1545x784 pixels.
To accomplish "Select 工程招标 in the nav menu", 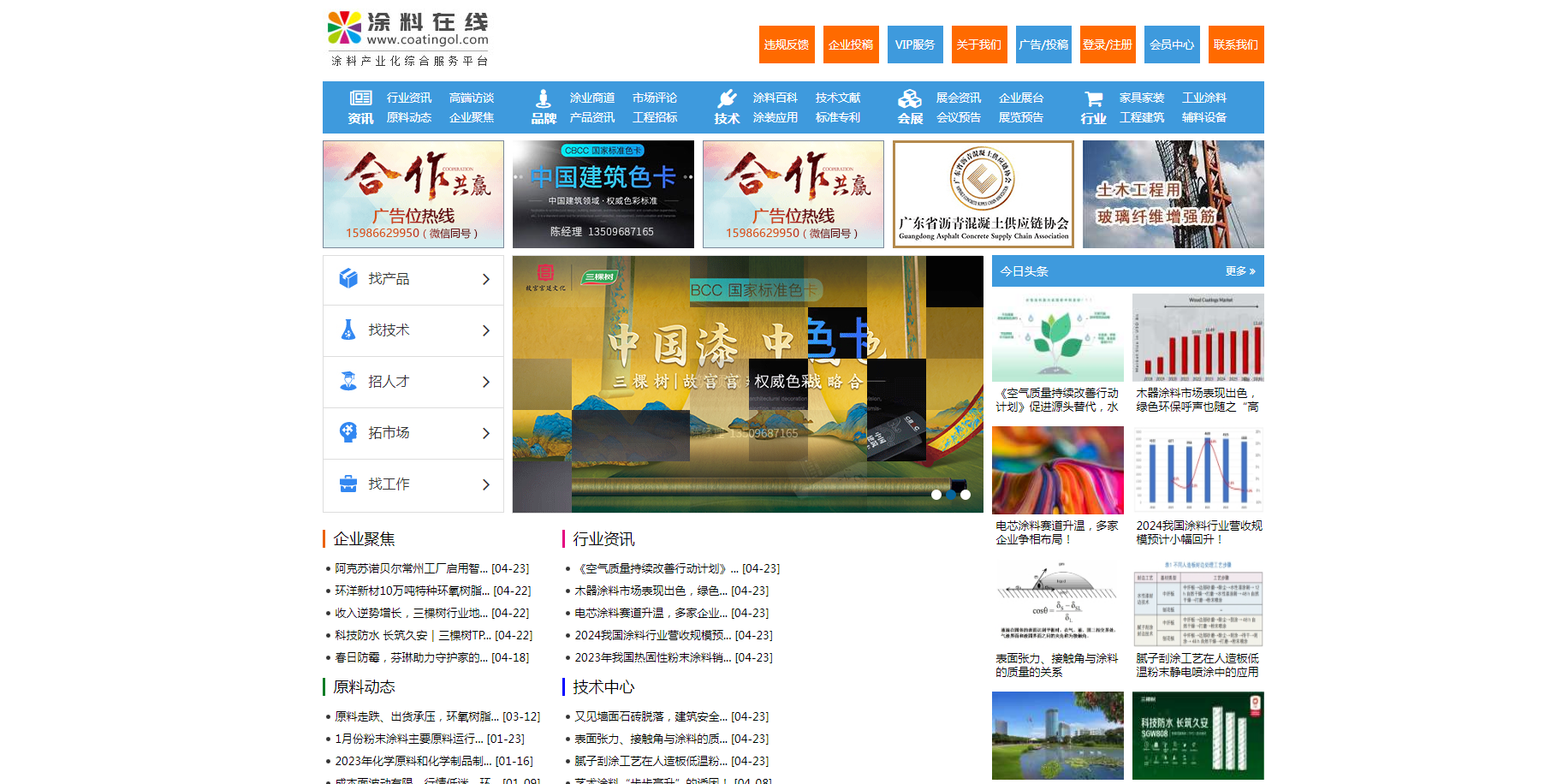I will pos(655,117).
